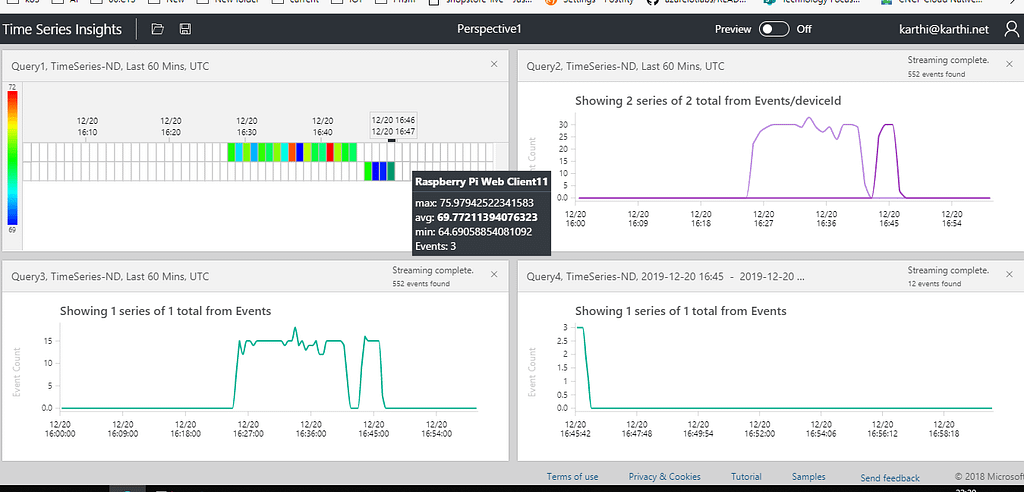Open the Samples link
Viewport: 1024px width, 492px height.
808,477
